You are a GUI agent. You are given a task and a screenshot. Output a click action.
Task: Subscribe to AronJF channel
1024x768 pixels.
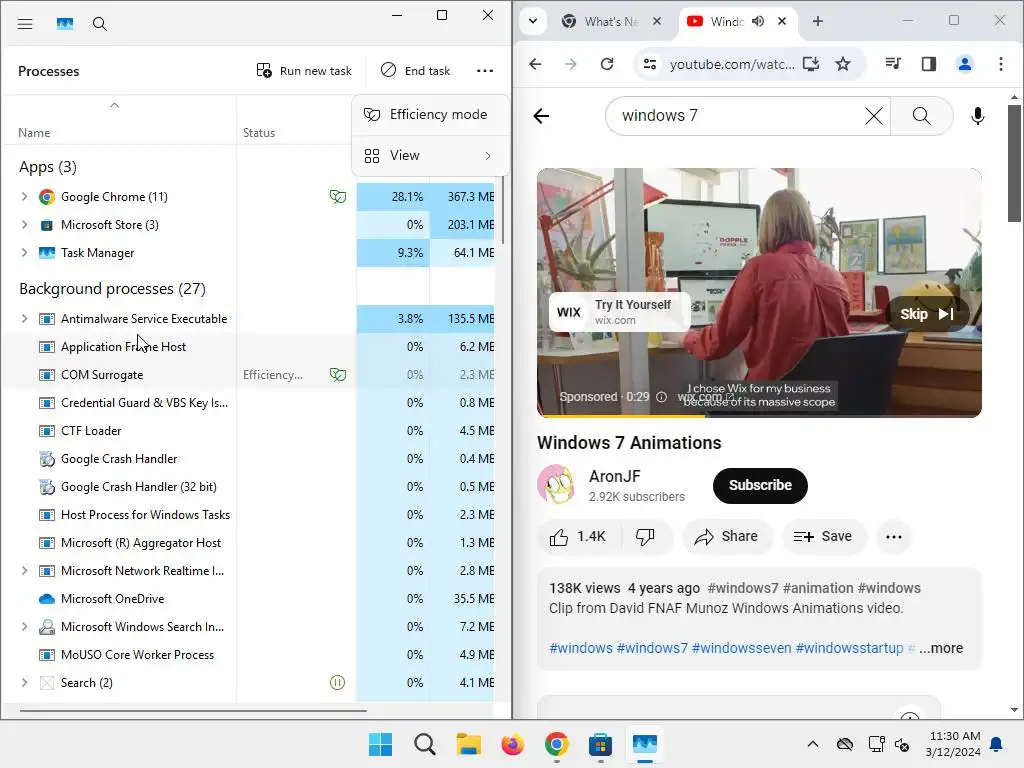pos(760,485)
